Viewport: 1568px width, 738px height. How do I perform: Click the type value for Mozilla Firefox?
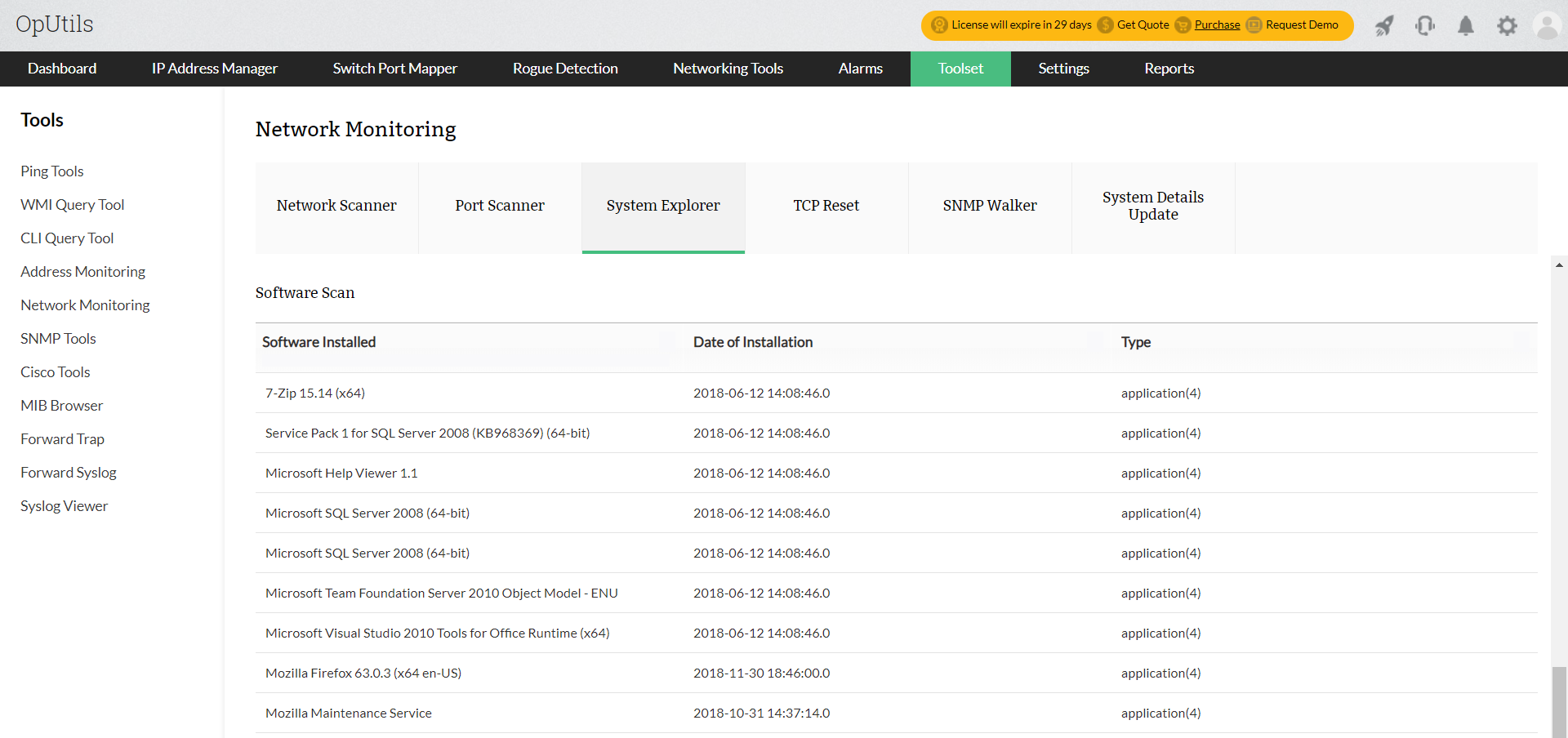[x=1161, y=674]
